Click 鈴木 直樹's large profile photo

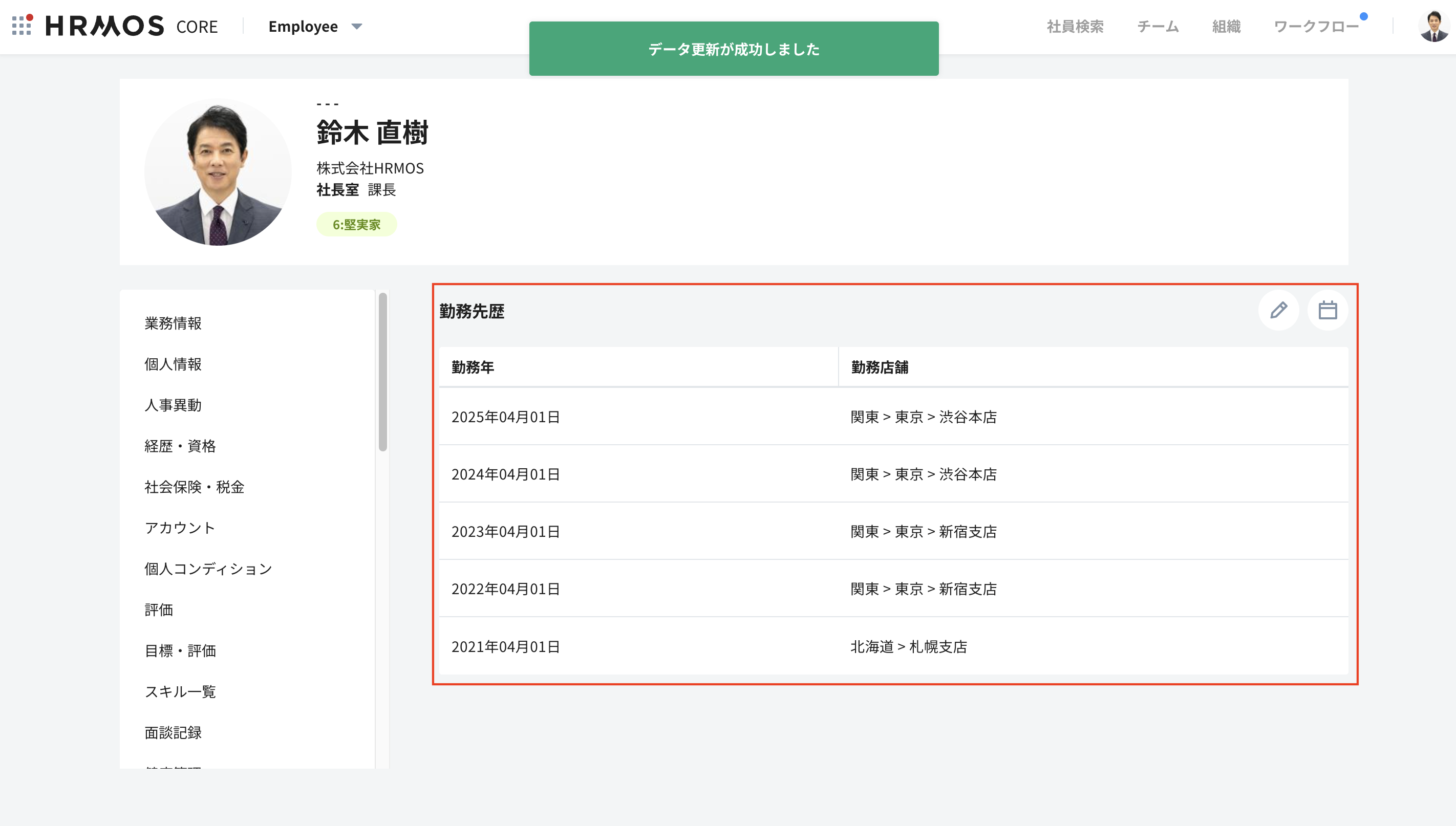coord(218,172)
